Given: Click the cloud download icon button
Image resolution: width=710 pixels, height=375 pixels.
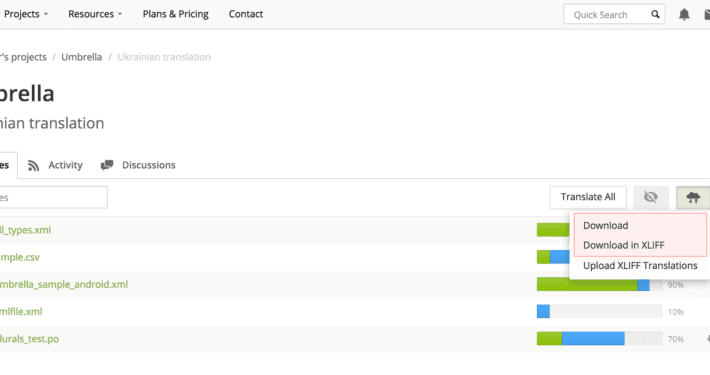Looking at the screenshot, I should click(693, 197).
